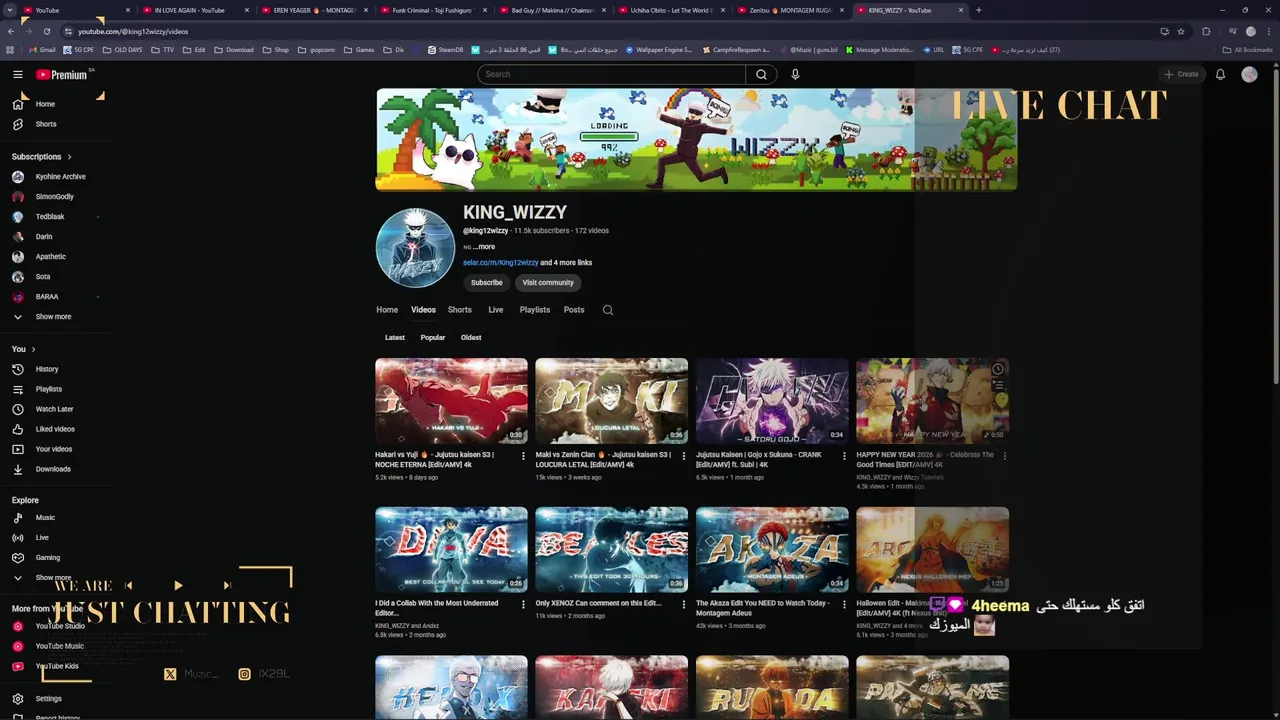Expand the channel description with ...more

(x=485, y=247)
